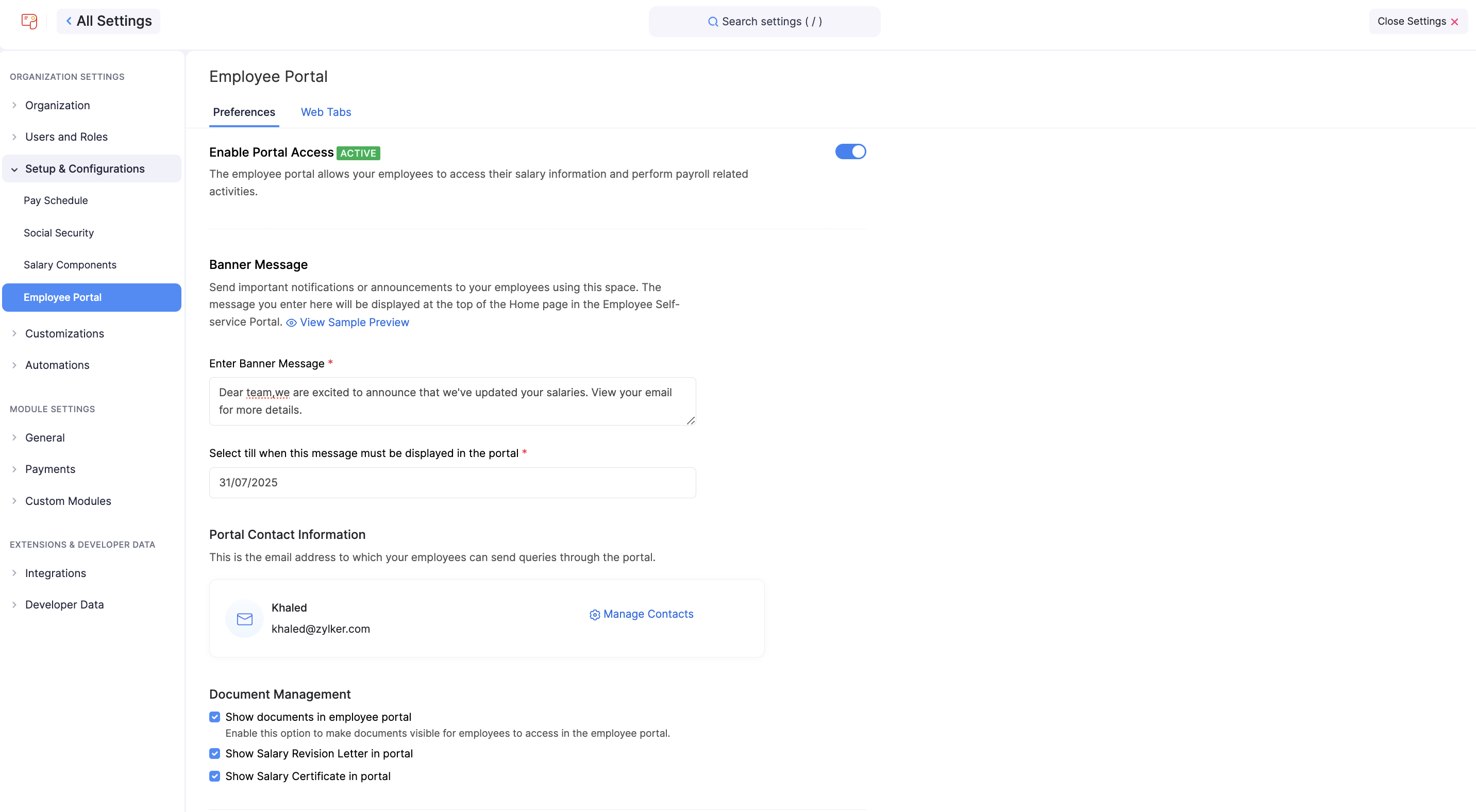
Task: Uncheck Show Salary Revision Letter in portal
Action: 215,754
